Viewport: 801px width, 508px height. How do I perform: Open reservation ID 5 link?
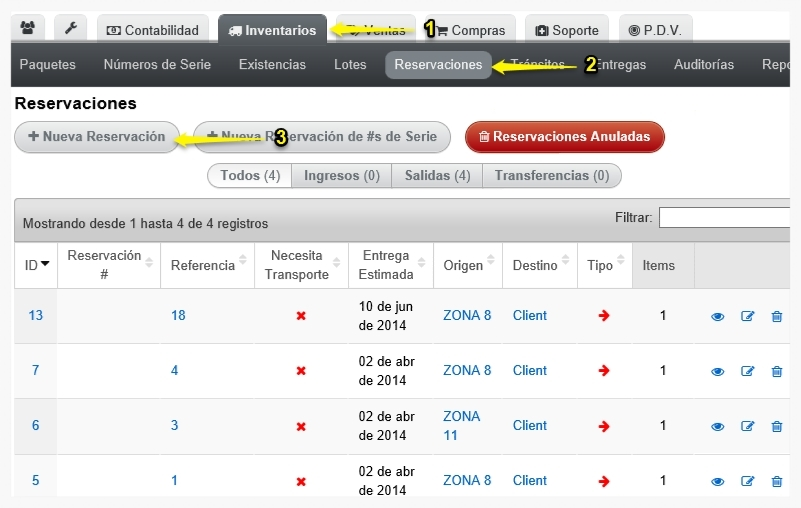tap(35, 480)
